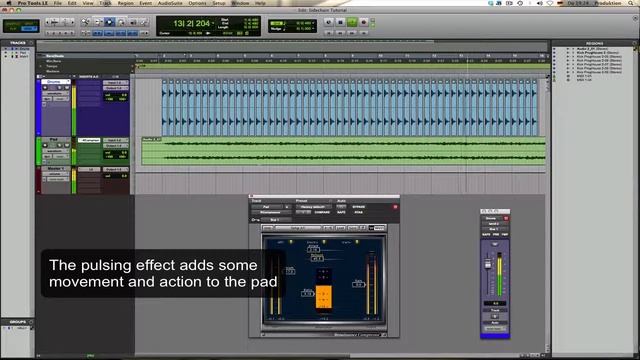Open the Window menu
The width and height of the screenshot is (640, 360).
(240, 3)
